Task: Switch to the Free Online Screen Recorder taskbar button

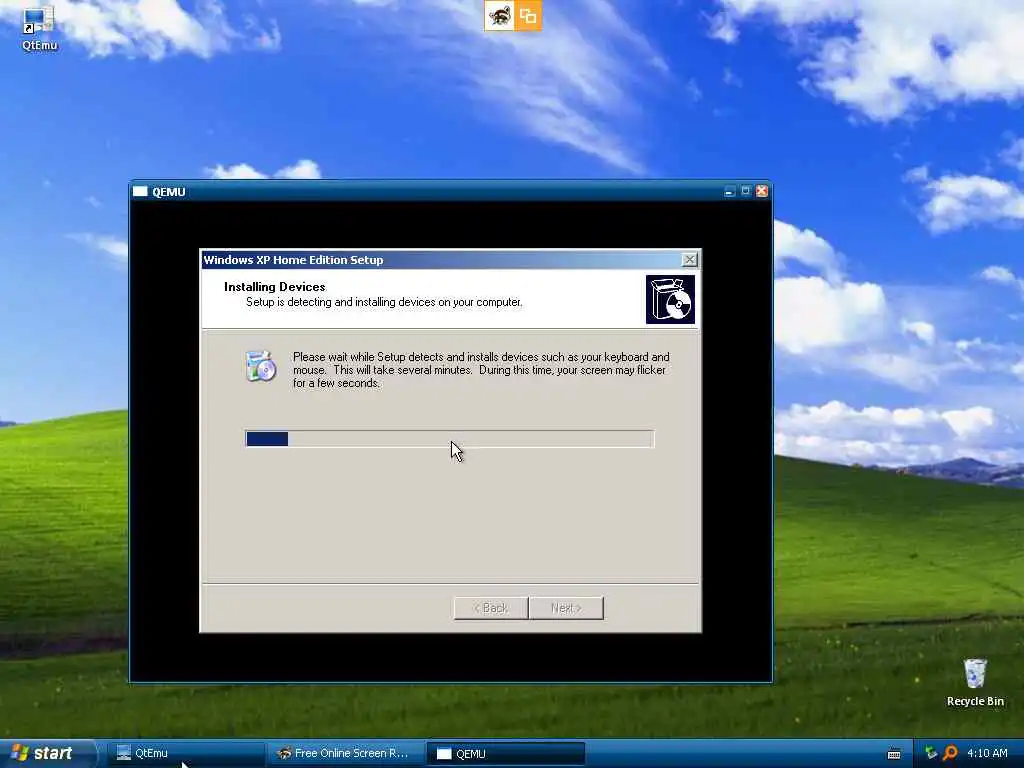Action: [x=345, y=753]
